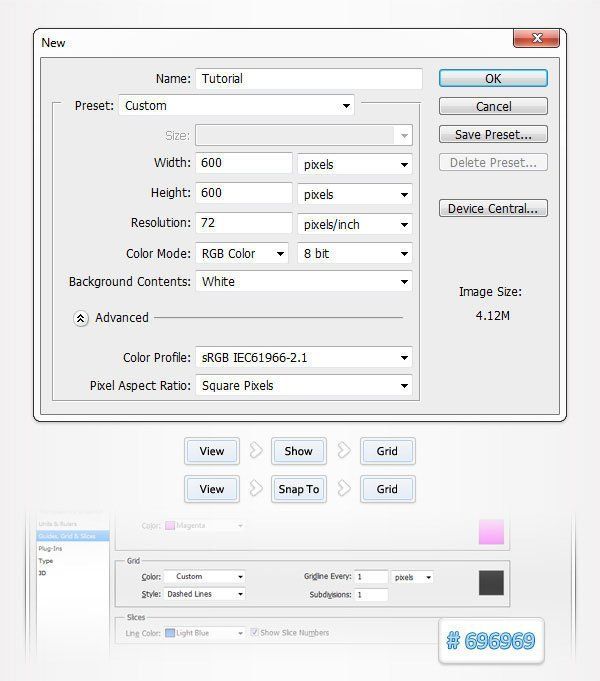Screen dimensions: 600x681
Task: Click OK in the New dialog
Action: [493, 79]
